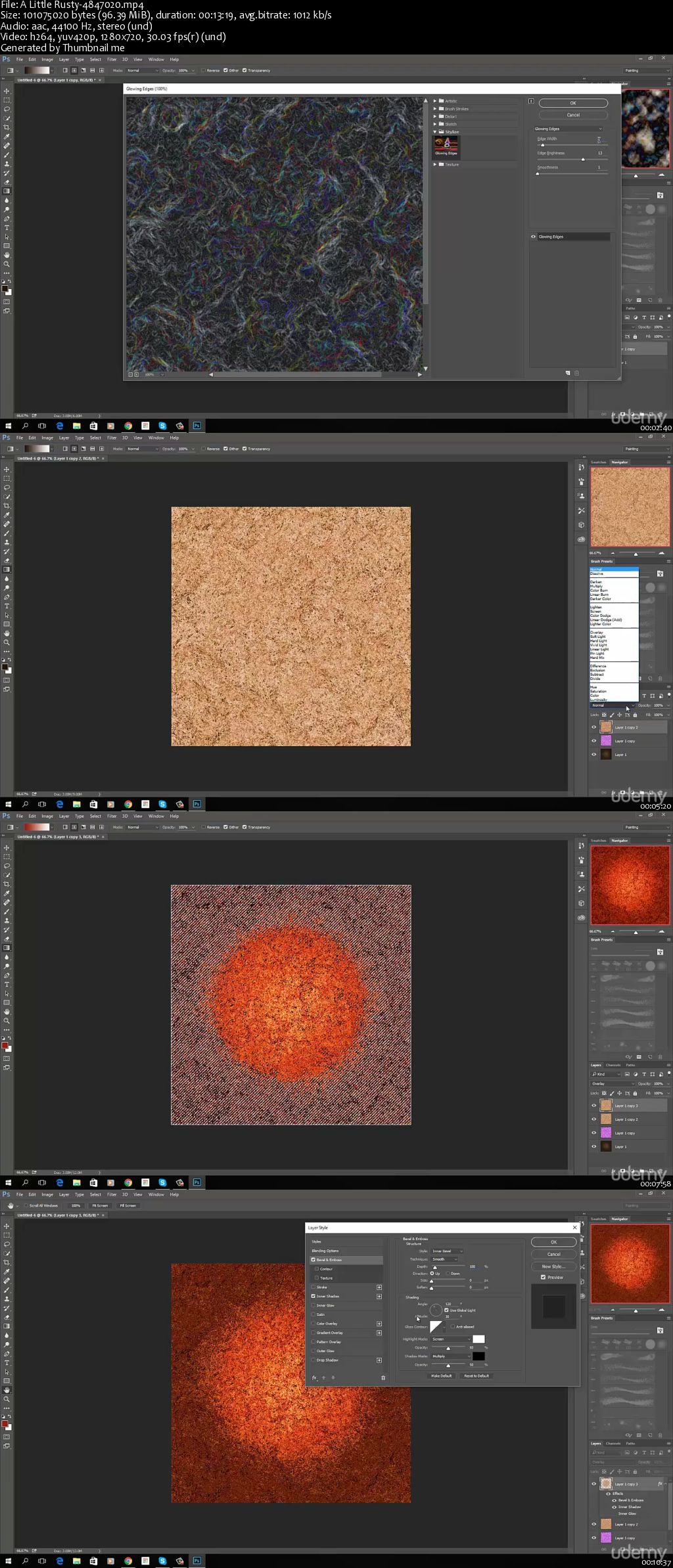The width and height of the screenshot is (673, 1568).
Task: Open Filter menu in 00:07:58 frame
Action: pos(112,816)
